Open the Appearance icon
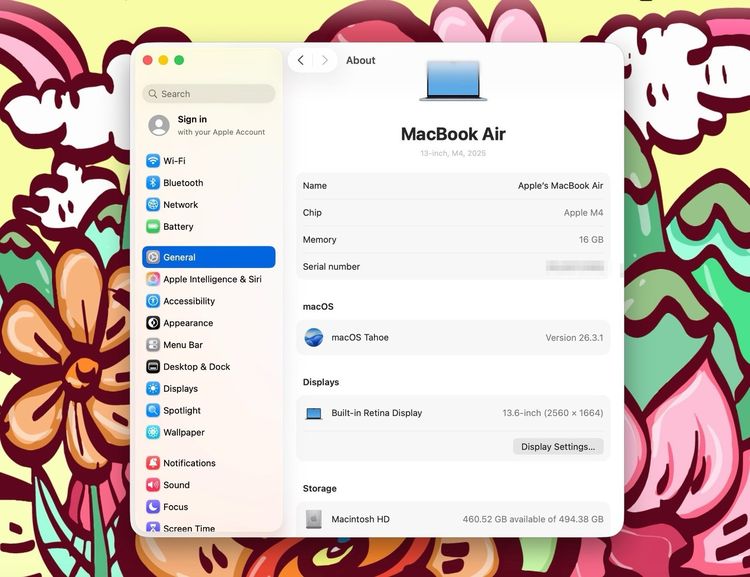This screenshot has height=577, width=750. [x=153, y=323]
